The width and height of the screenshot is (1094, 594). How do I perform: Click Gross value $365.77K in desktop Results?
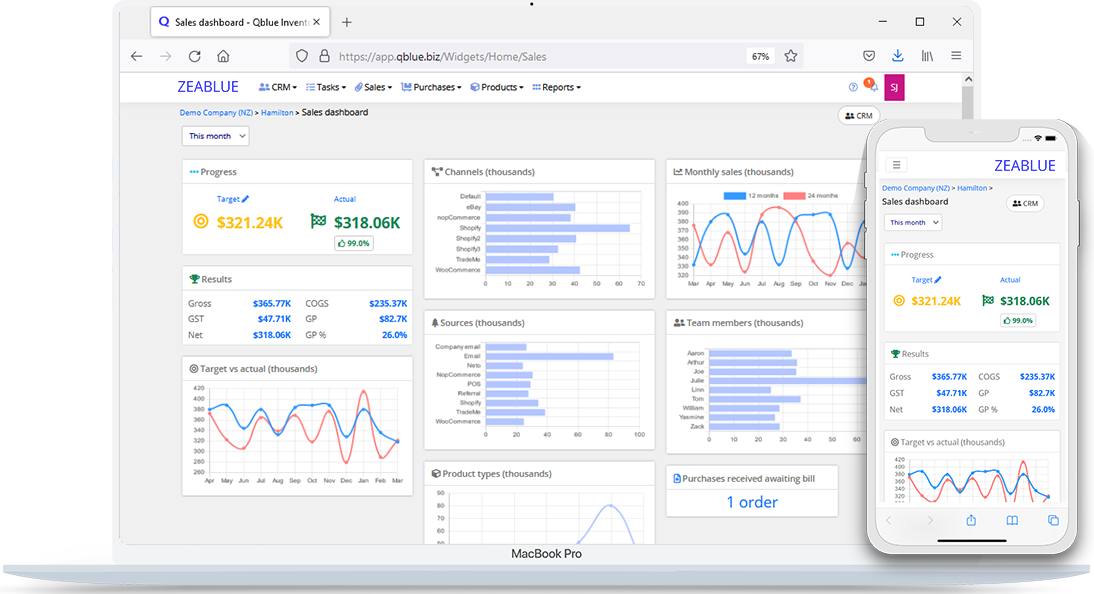[271, 304]
